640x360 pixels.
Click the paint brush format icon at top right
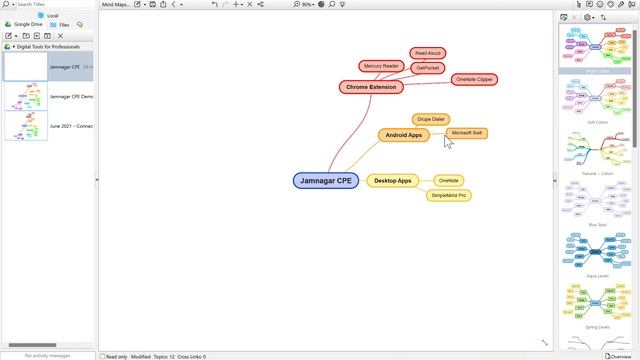pos(632,4)
